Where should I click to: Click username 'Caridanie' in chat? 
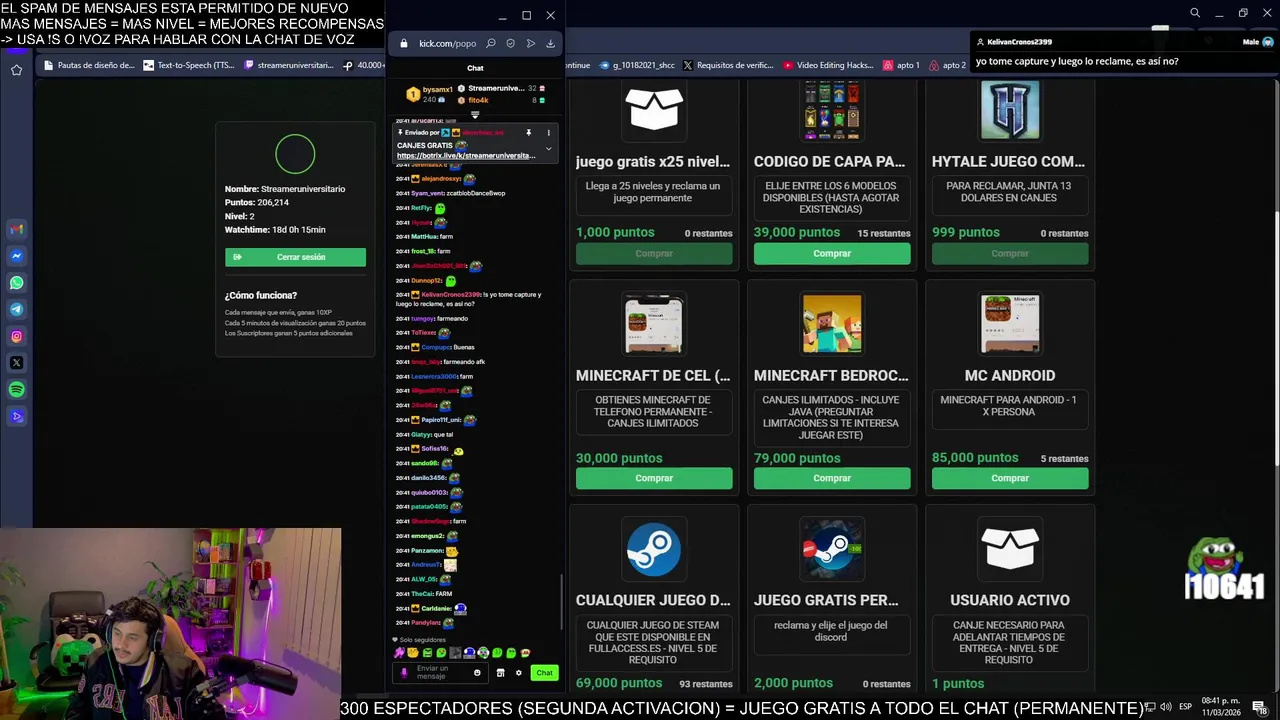tap(436, 608)
